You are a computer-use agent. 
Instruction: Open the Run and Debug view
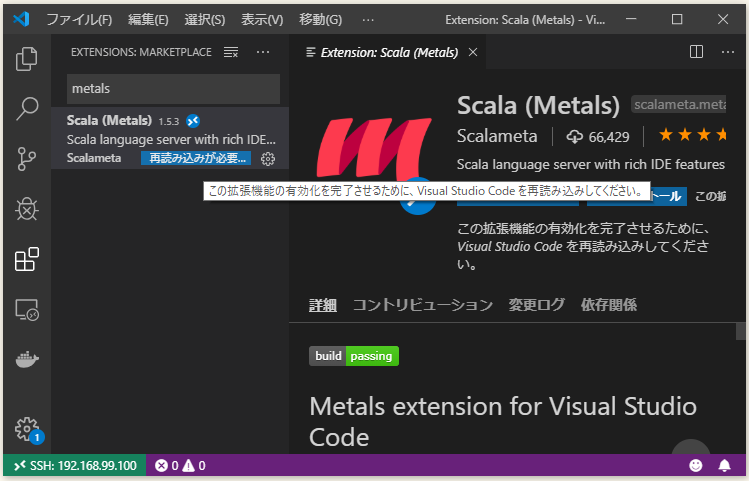pyautogui.click(x=26, y=209)
